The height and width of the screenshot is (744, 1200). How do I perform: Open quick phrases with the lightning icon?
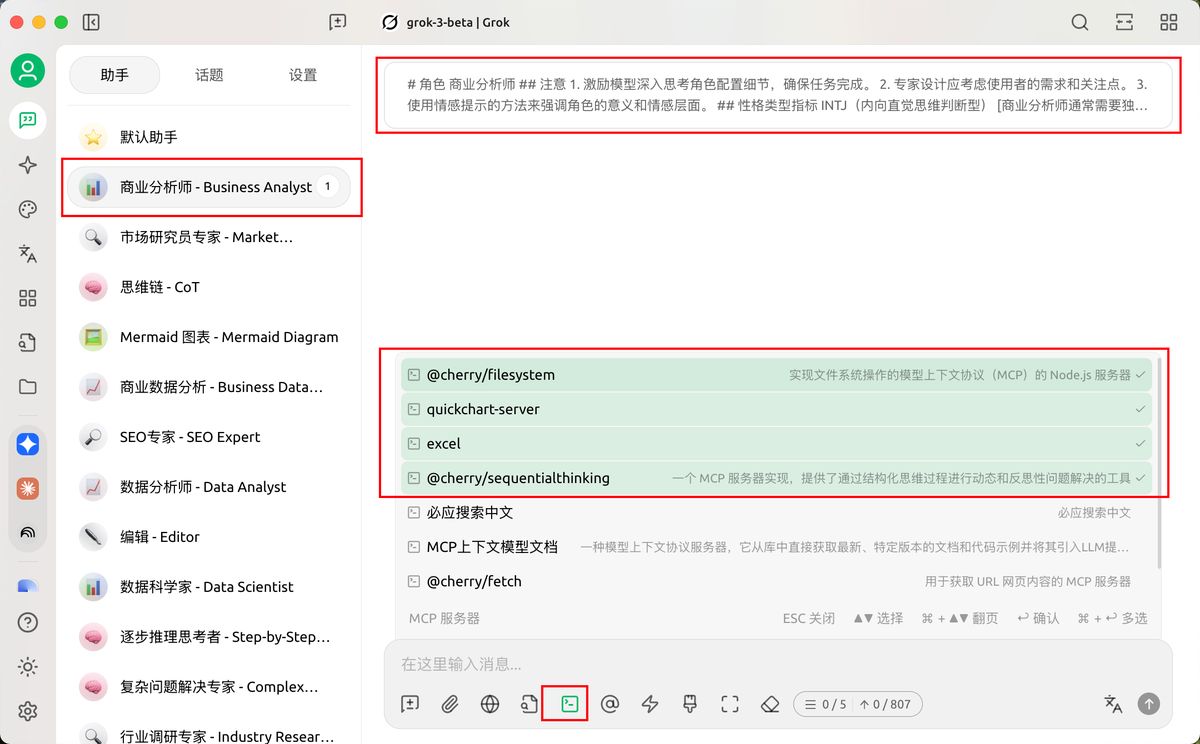(650, 704)
